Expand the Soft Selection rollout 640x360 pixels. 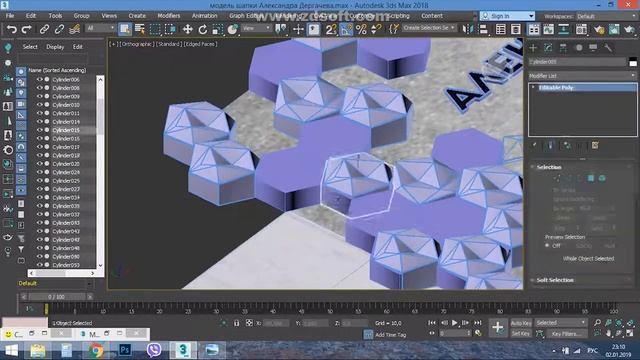click(555, 280)
